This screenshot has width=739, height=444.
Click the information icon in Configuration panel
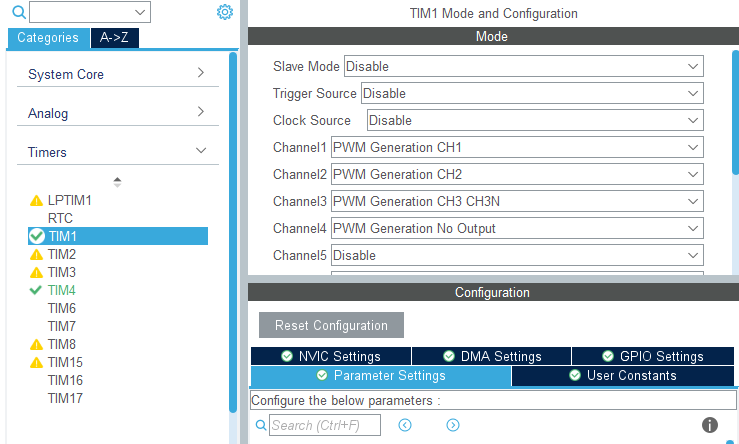(710, 425)
